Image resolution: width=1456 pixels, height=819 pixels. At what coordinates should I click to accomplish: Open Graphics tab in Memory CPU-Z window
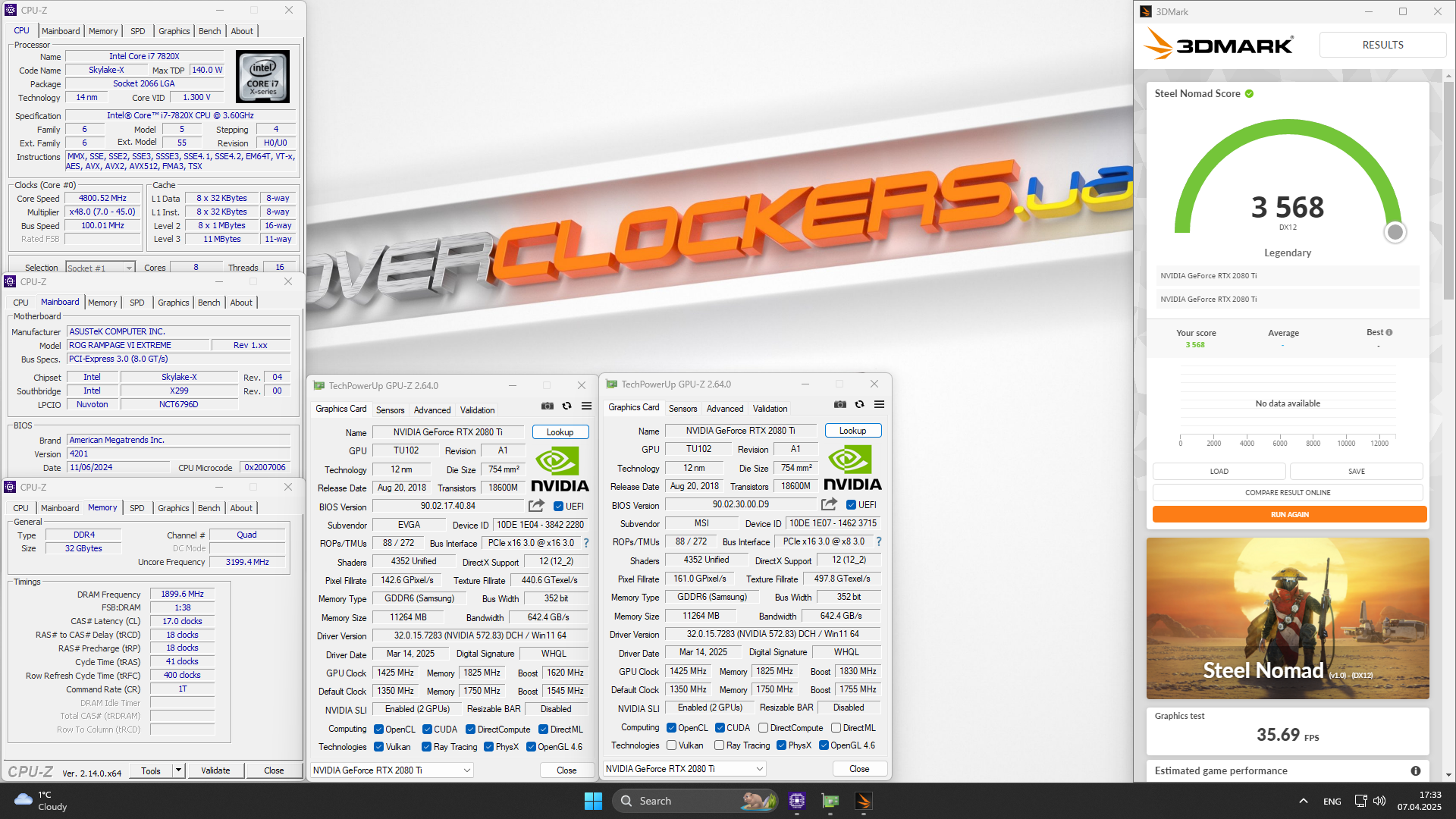(174, 508)
